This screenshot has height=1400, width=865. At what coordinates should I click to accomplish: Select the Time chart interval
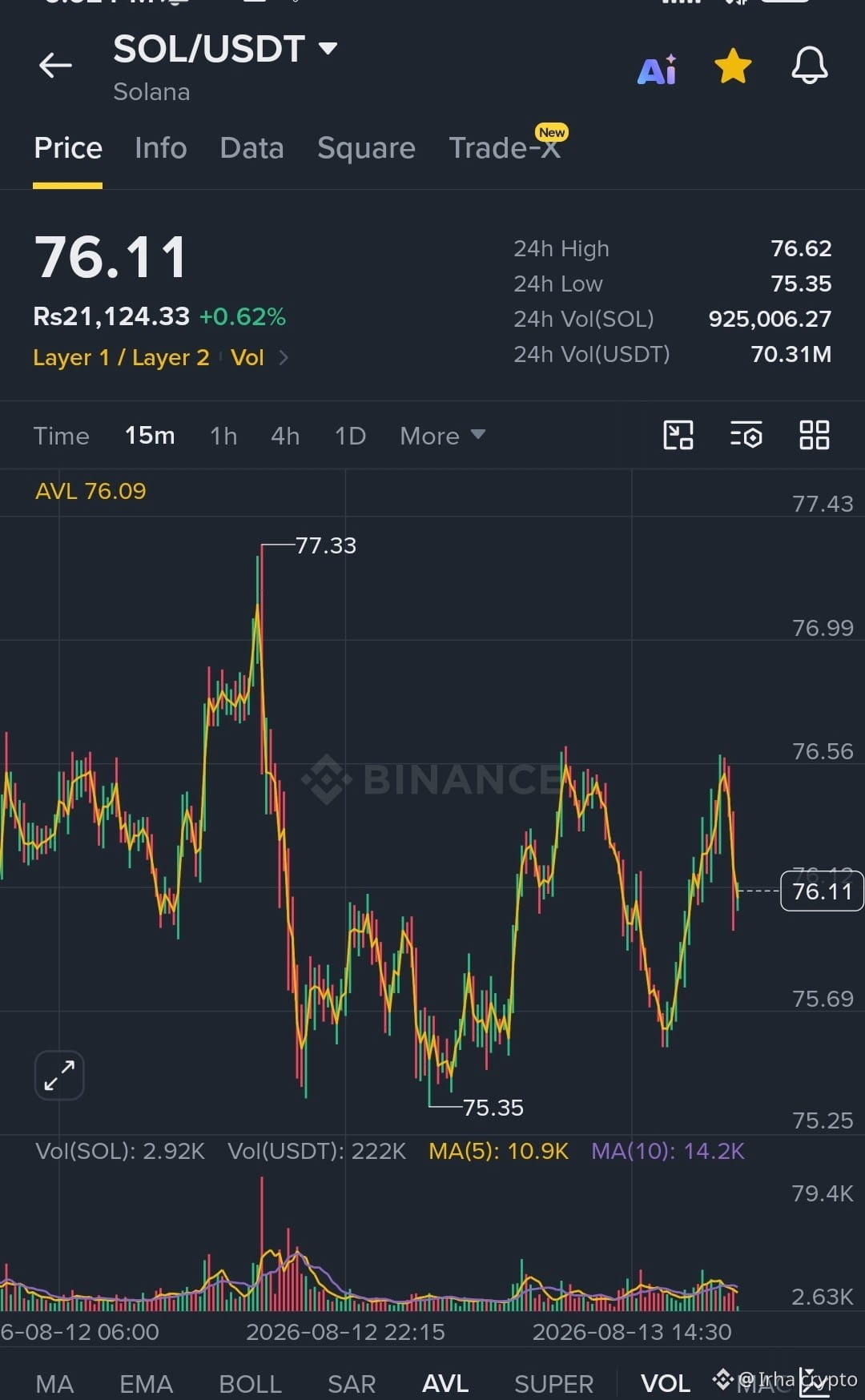(62, 436)
